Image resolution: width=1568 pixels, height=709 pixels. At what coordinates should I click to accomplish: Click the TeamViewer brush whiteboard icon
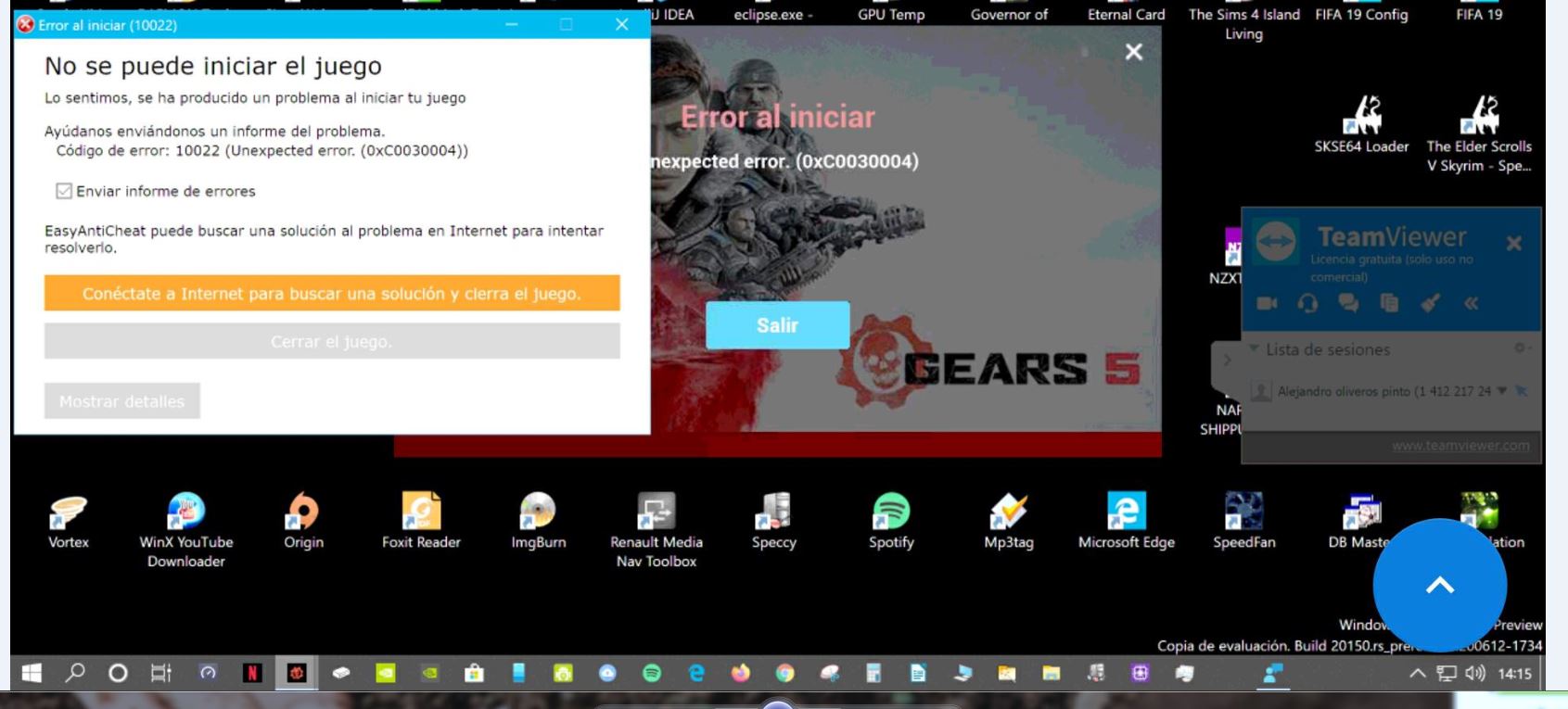pos(1430,303)
